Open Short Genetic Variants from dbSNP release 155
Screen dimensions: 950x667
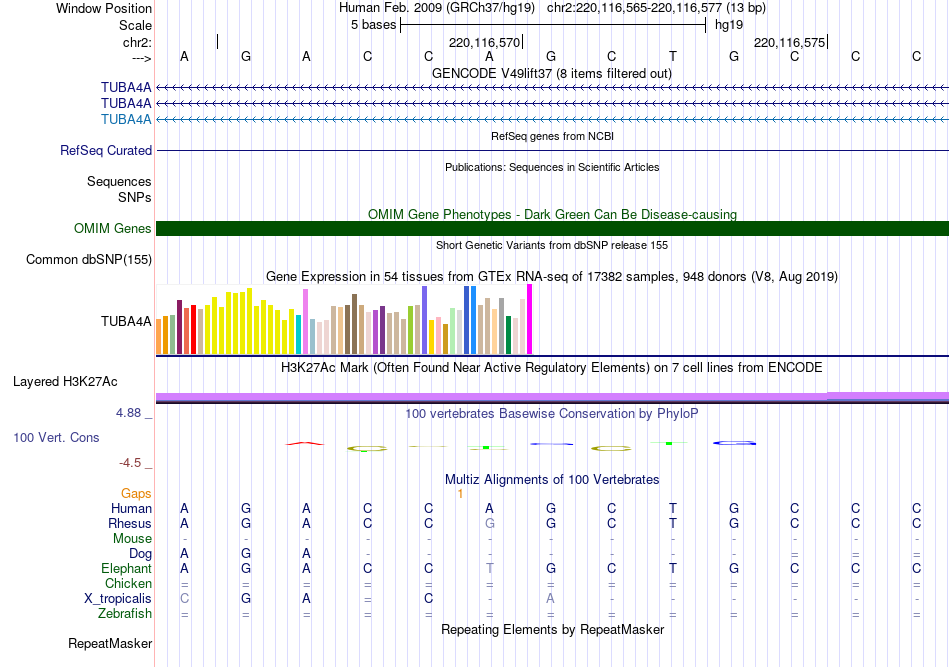click(552, 245)
